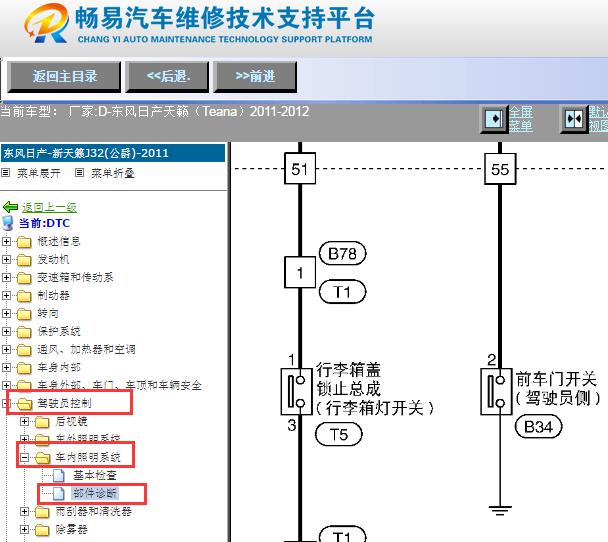This screenshot has width=608, height=542.
Task: Select the 驾驶员控制 tree item
Action: [x=64, y=404]
